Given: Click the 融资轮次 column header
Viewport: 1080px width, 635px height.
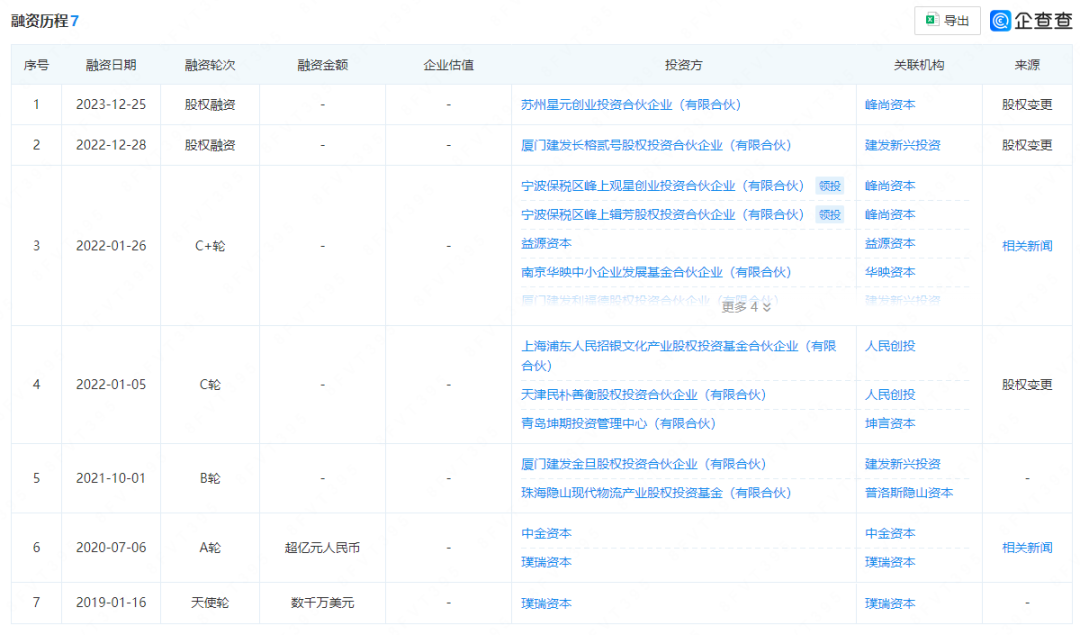Looking at the screenshot, I should (210, 65).
